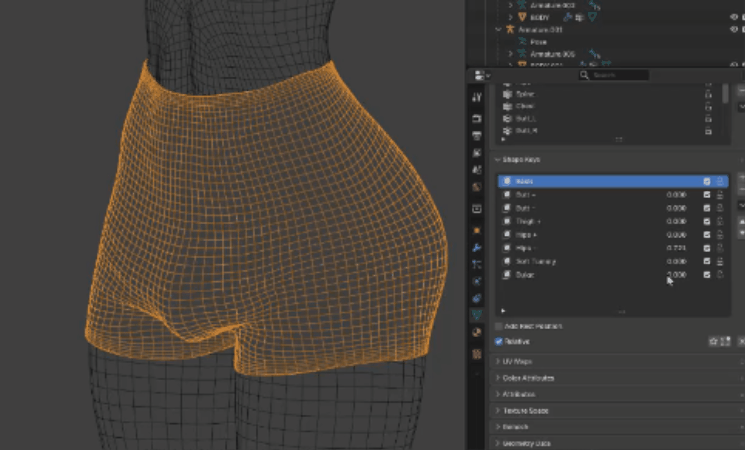Open the Output properties tab
The width and height of the screenshot is (745, 450).
tap(477, 136)
